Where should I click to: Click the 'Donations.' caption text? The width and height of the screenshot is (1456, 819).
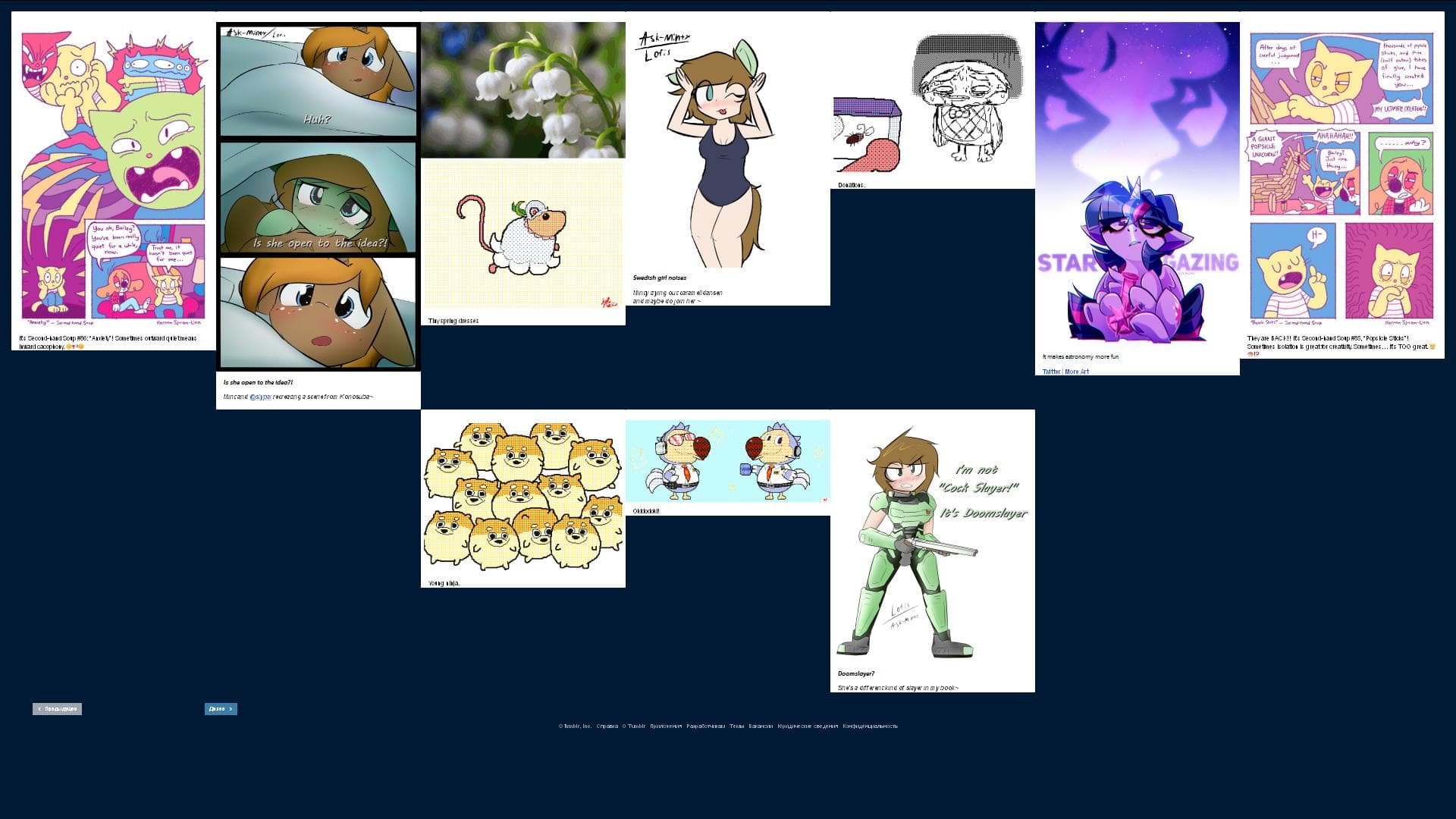(x=852, y=185)
